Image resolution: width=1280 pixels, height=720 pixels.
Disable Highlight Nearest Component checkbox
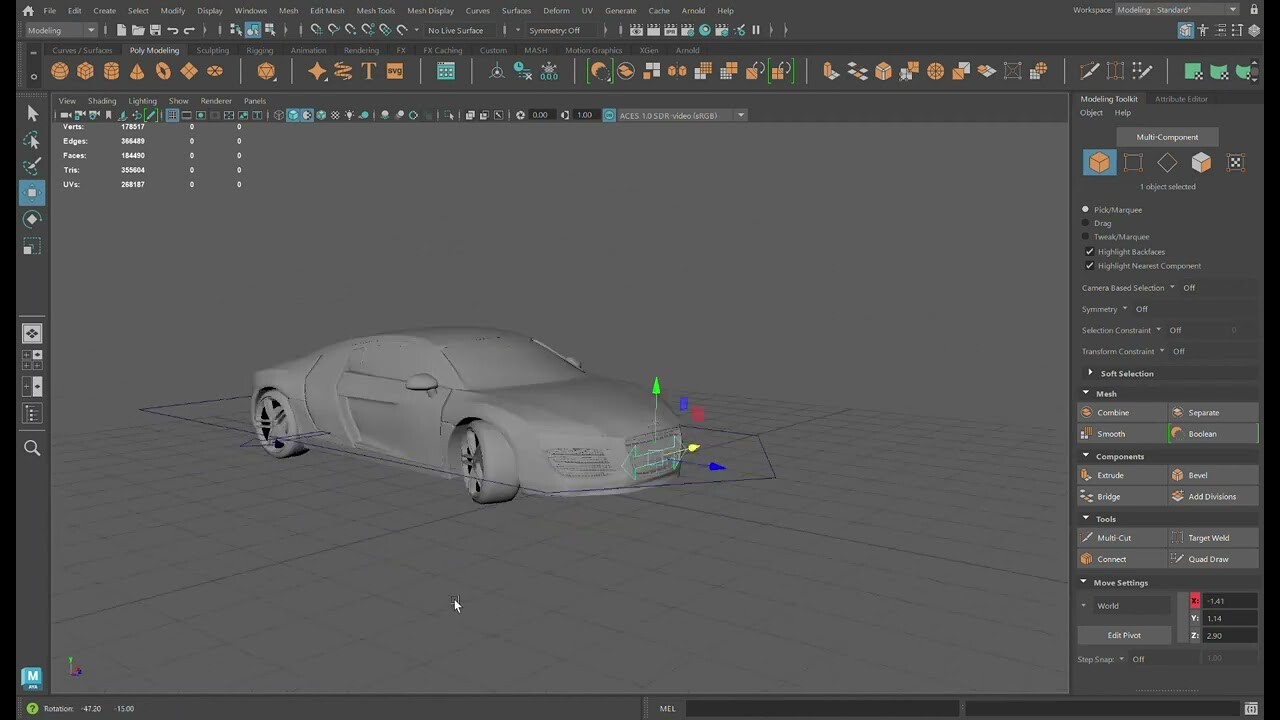tap(1089, 266)
